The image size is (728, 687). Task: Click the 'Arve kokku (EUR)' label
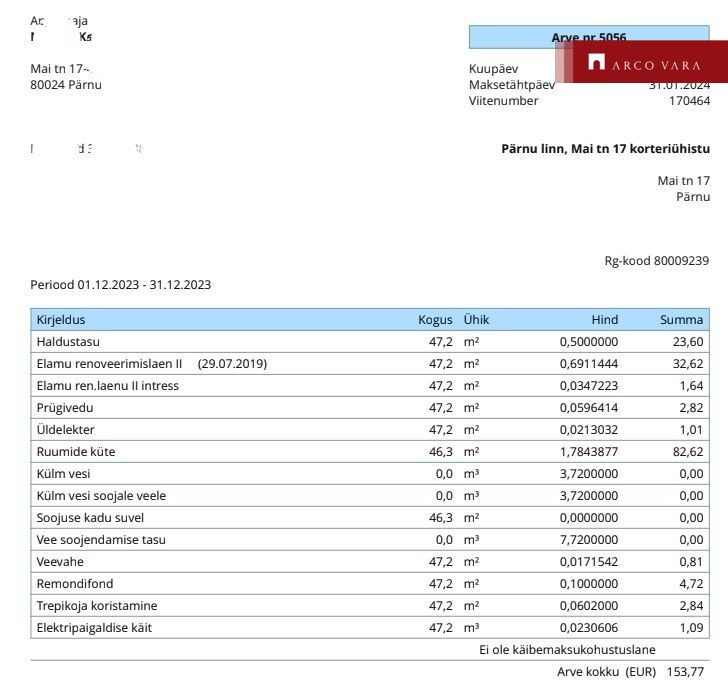(606, 672)
